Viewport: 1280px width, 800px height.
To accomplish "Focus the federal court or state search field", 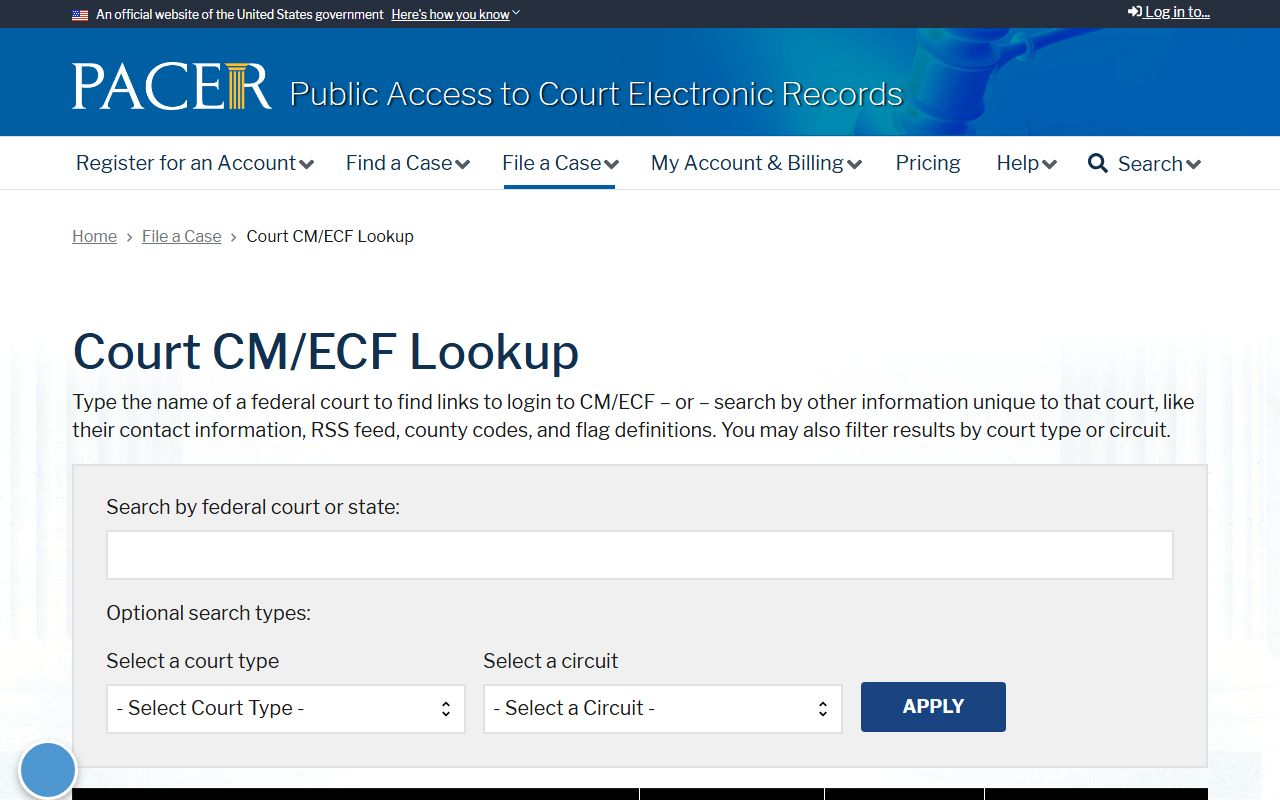I will pos(640,555).
